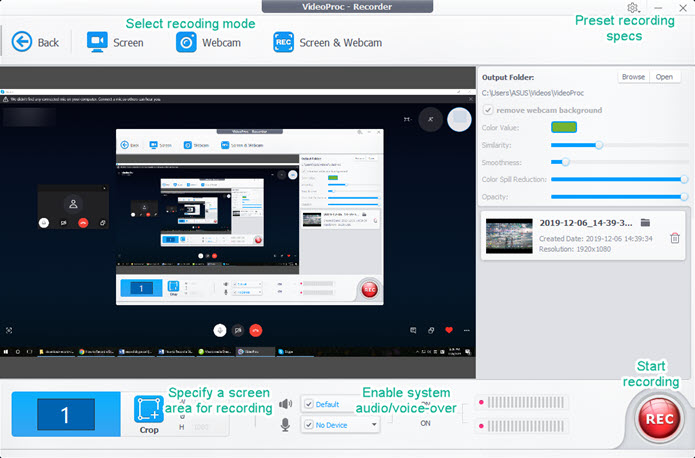The image size is (695, 458).
Task: Click VideoProc taskbar item in preview
Action: (x=255, y=352)
